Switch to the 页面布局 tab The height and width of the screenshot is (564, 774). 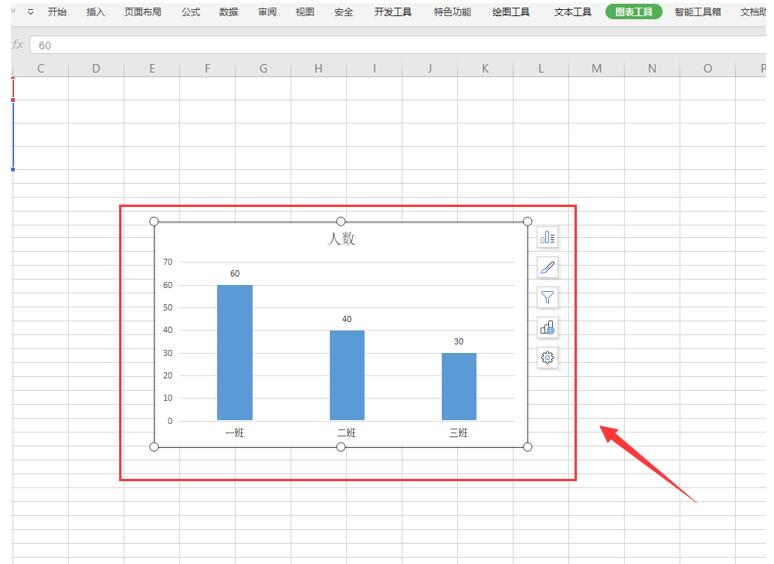pos(143,12)
